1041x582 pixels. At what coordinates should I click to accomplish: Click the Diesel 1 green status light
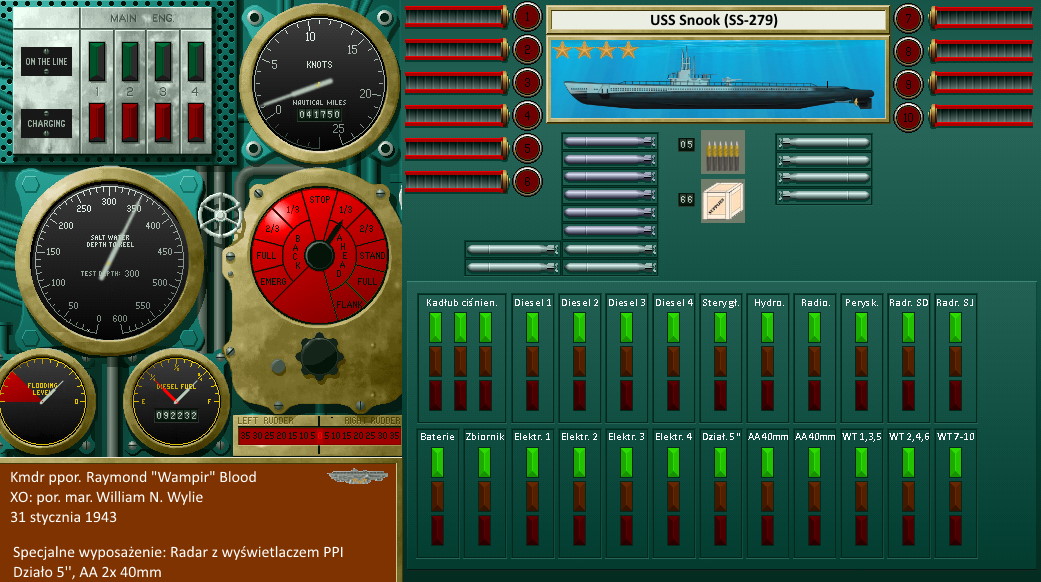[532, 328]
